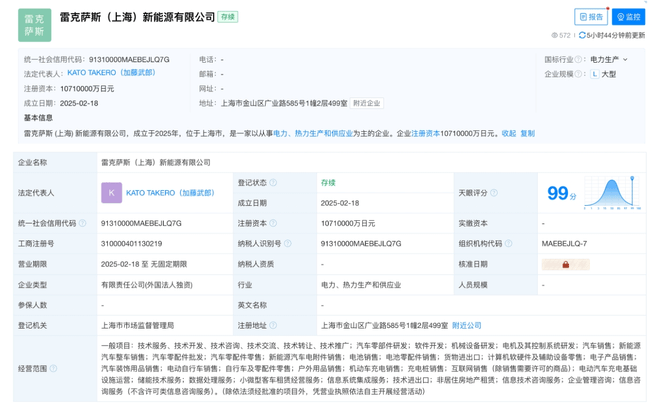Select table 注册资本 value 10710000万日元

(x=348, y=223)
